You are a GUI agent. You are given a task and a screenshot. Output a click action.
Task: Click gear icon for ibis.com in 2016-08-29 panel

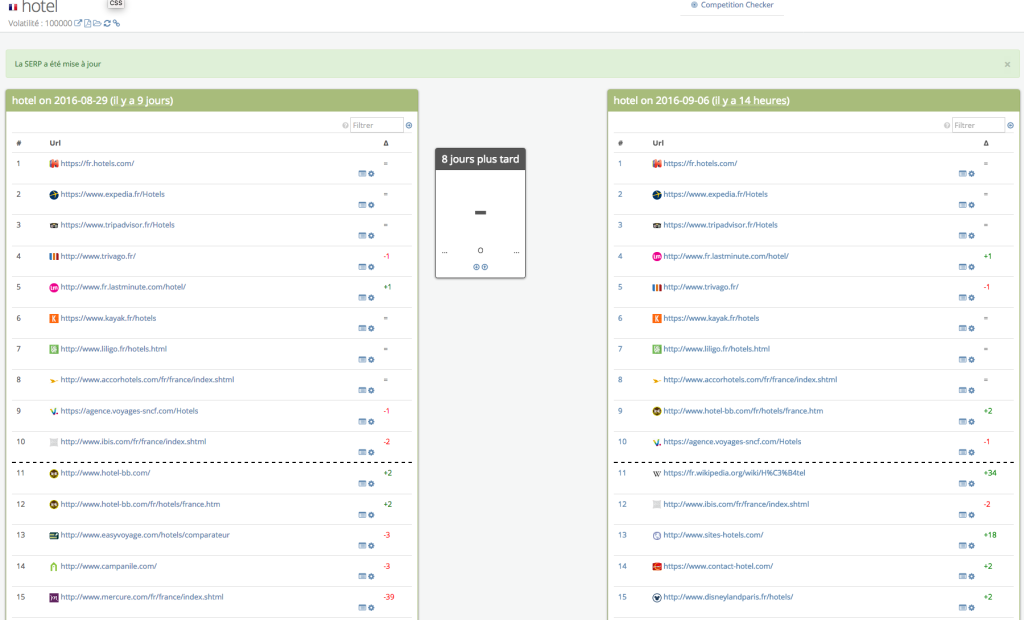point(371,453)
